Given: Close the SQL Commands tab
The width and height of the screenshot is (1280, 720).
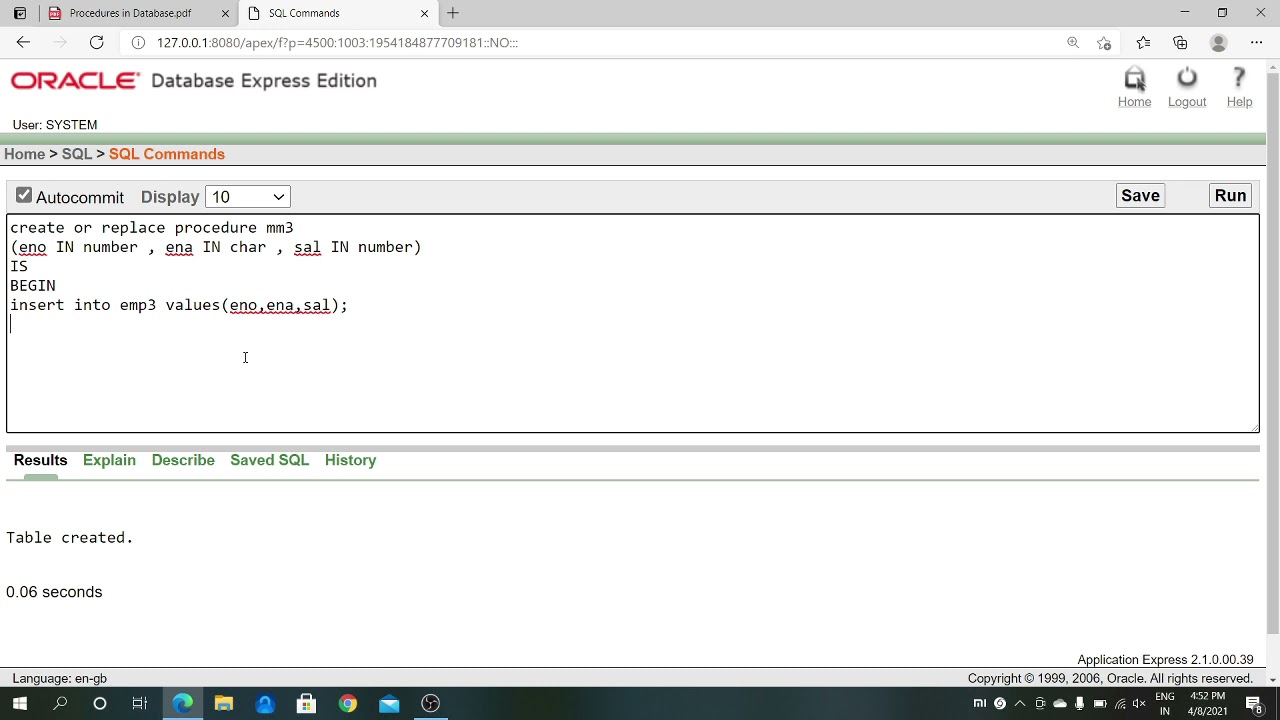Looking at the screenshot, I should point(424,13).
